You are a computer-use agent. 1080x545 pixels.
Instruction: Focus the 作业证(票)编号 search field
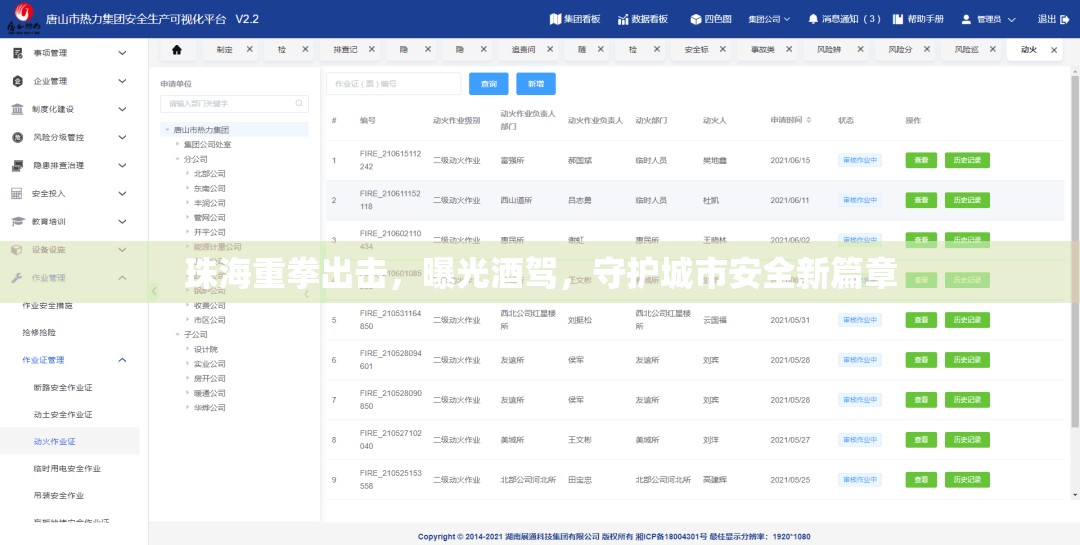click(393, 83)
